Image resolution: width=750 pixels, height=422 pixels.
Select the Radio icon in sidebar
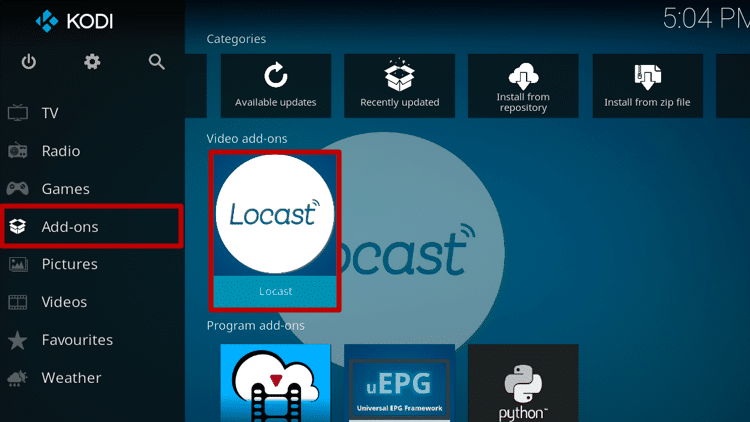[x=18, y=151]
